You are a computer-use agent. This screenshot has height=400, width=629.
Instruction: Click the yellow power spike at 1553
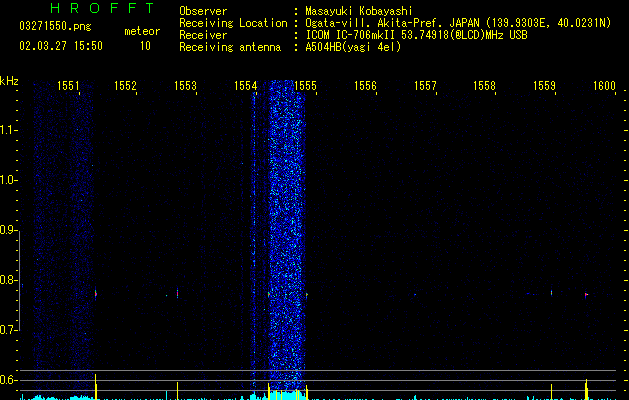point(177,390)
